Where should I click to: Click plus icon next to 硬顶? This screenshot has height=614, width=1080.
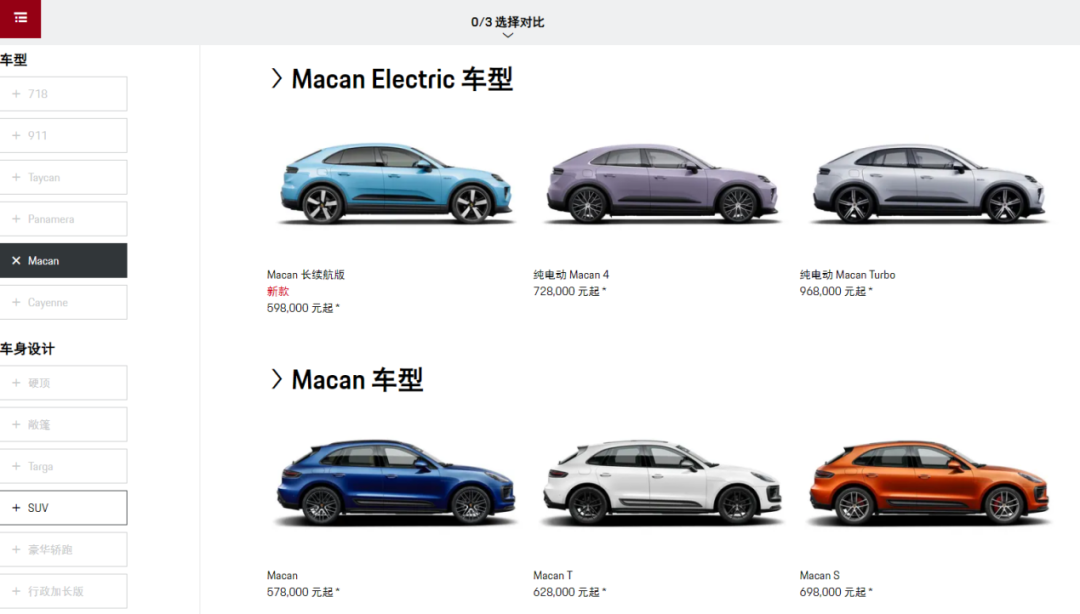tap(16, 382)
